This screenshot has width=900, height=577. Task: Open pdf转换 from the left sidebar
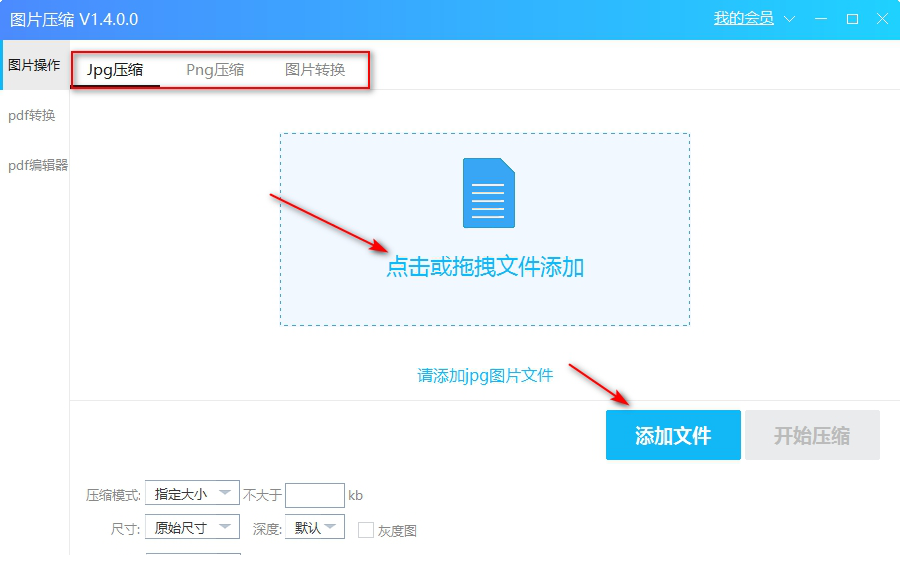click(x=32, y=115)
